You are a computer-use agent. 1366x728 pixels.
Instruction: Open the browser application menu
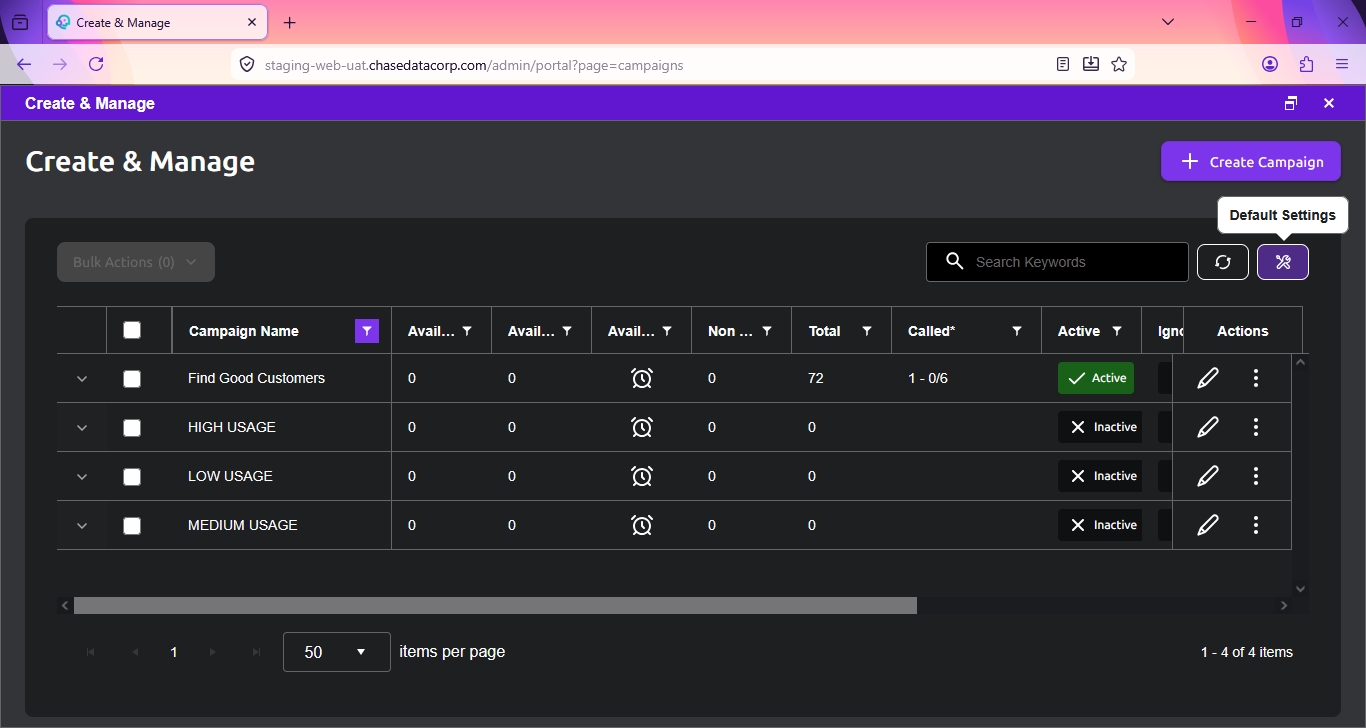1342,64
